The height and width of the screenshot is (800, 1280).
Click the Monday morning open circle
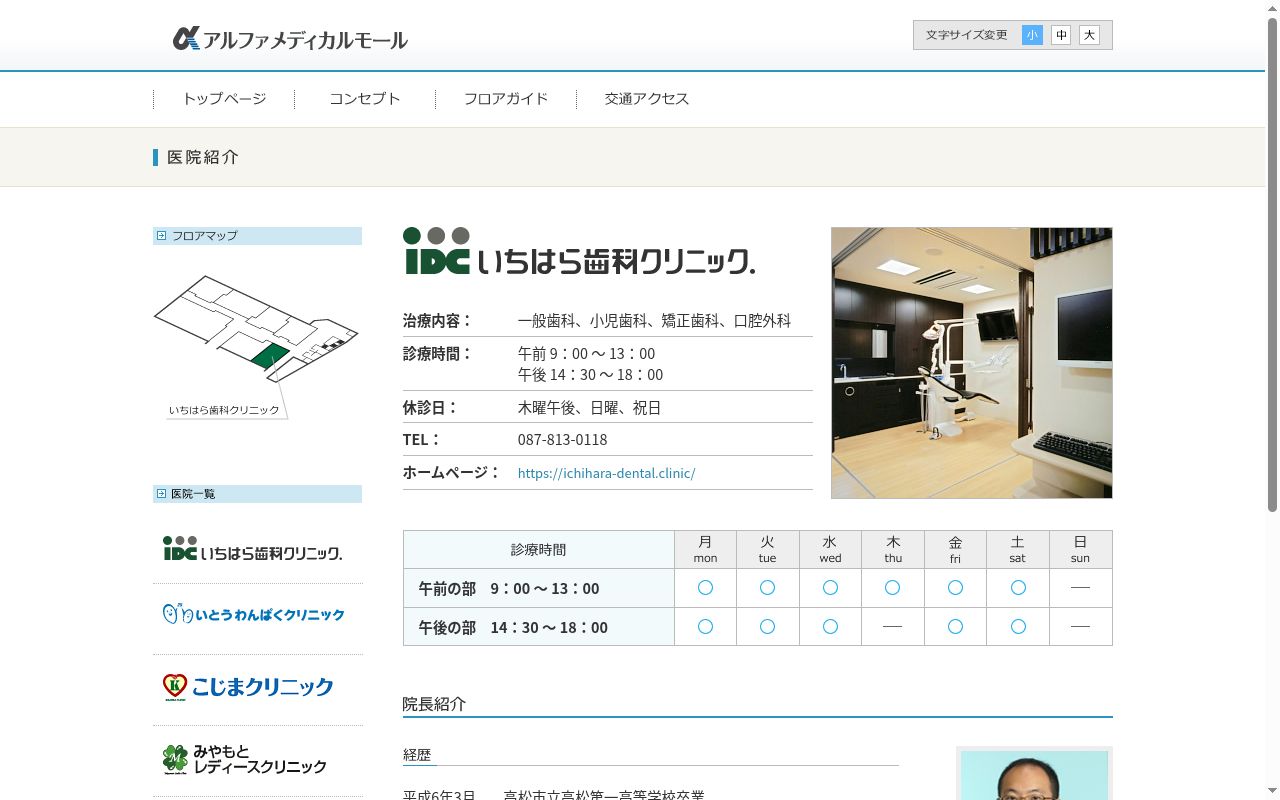click(x=705, y=588)
